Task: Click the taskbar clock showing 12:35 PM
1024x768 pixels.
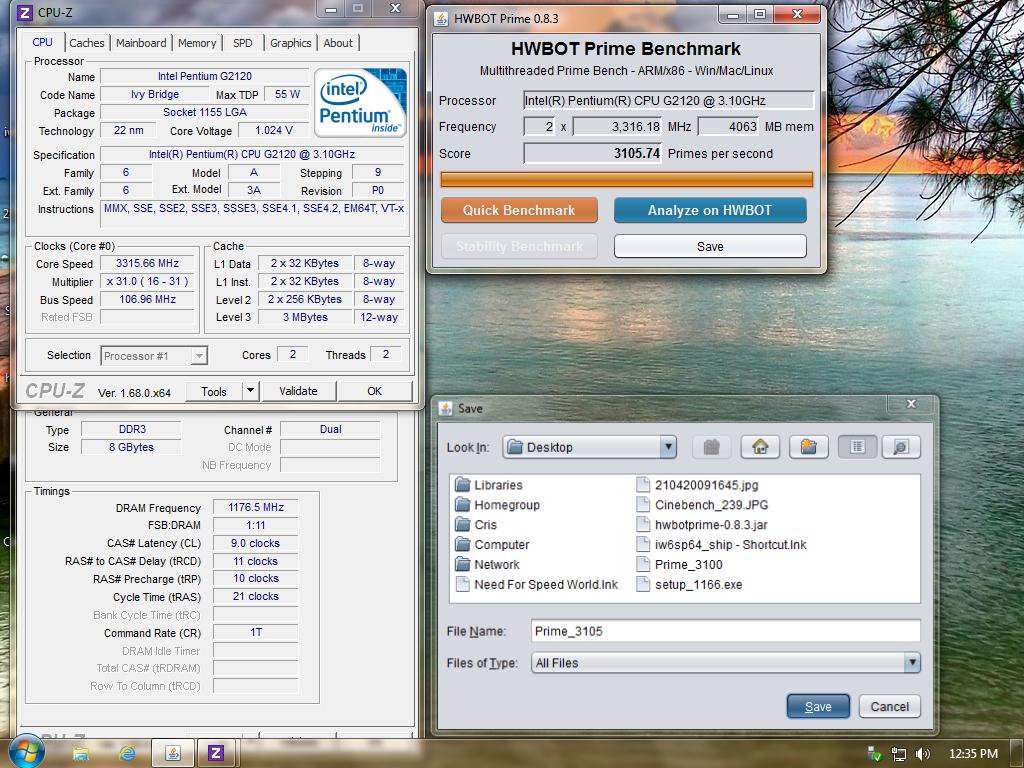Action: click(973, 754)
